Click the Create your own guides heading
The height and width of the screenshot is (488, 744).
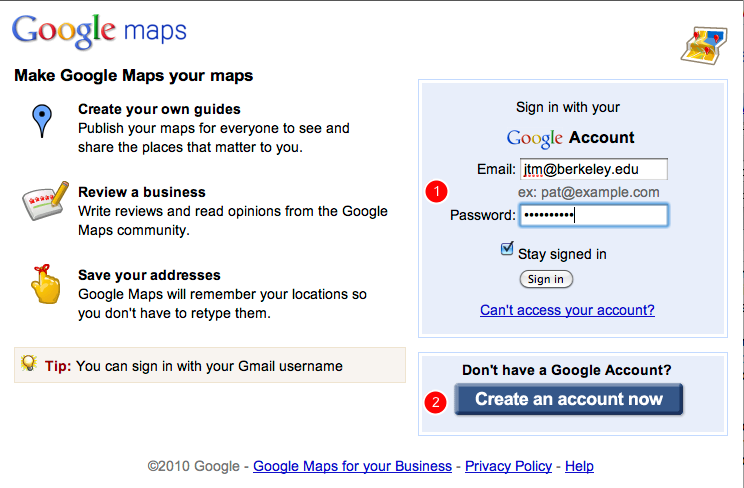[159, 109]
